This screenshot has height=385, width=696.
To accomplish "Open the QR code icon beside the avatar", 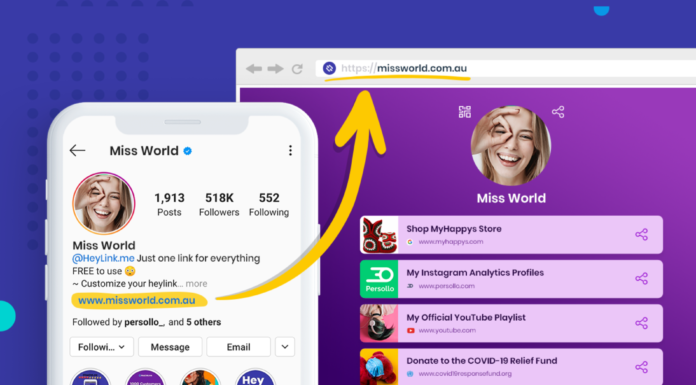I will [x=465, y=112].
